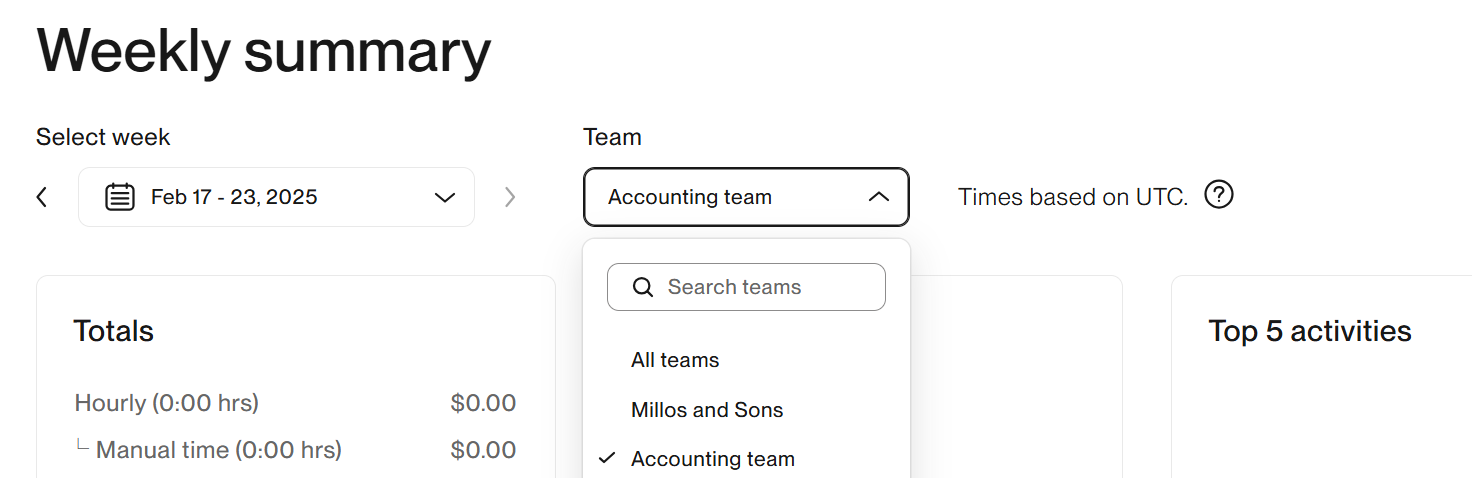Collapse the Team dropdown chevron
Image resolution: width=1472 pixels, height=478 pixels.
click(878, 197)
